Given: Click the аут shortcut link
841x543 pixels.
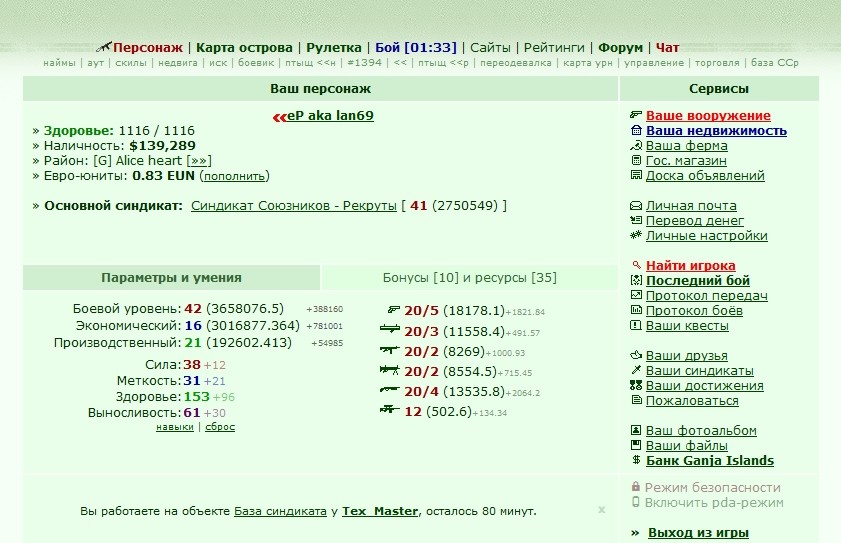Looking at the screenshot, I should tap(95, 63).
